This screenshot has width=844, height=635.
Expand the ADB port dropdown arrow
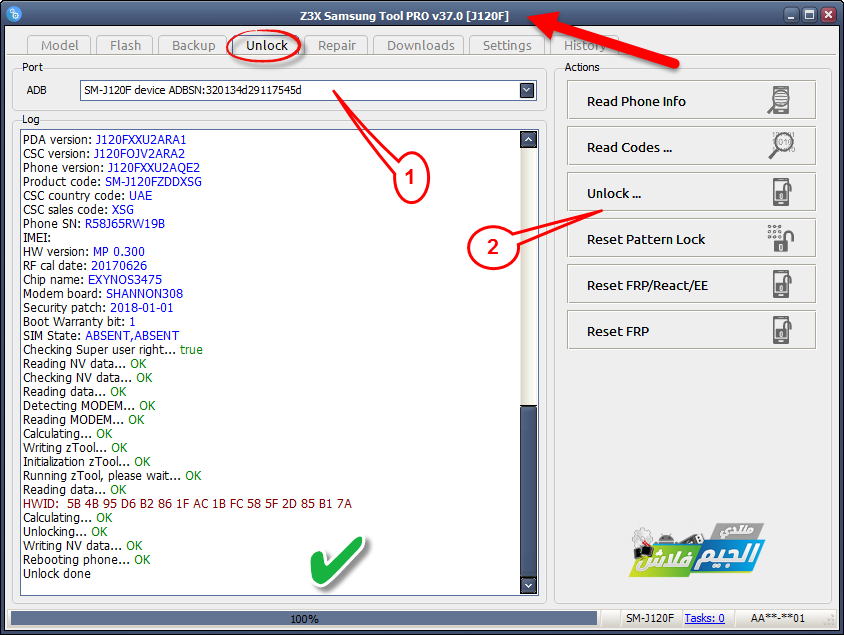point(527,90)
